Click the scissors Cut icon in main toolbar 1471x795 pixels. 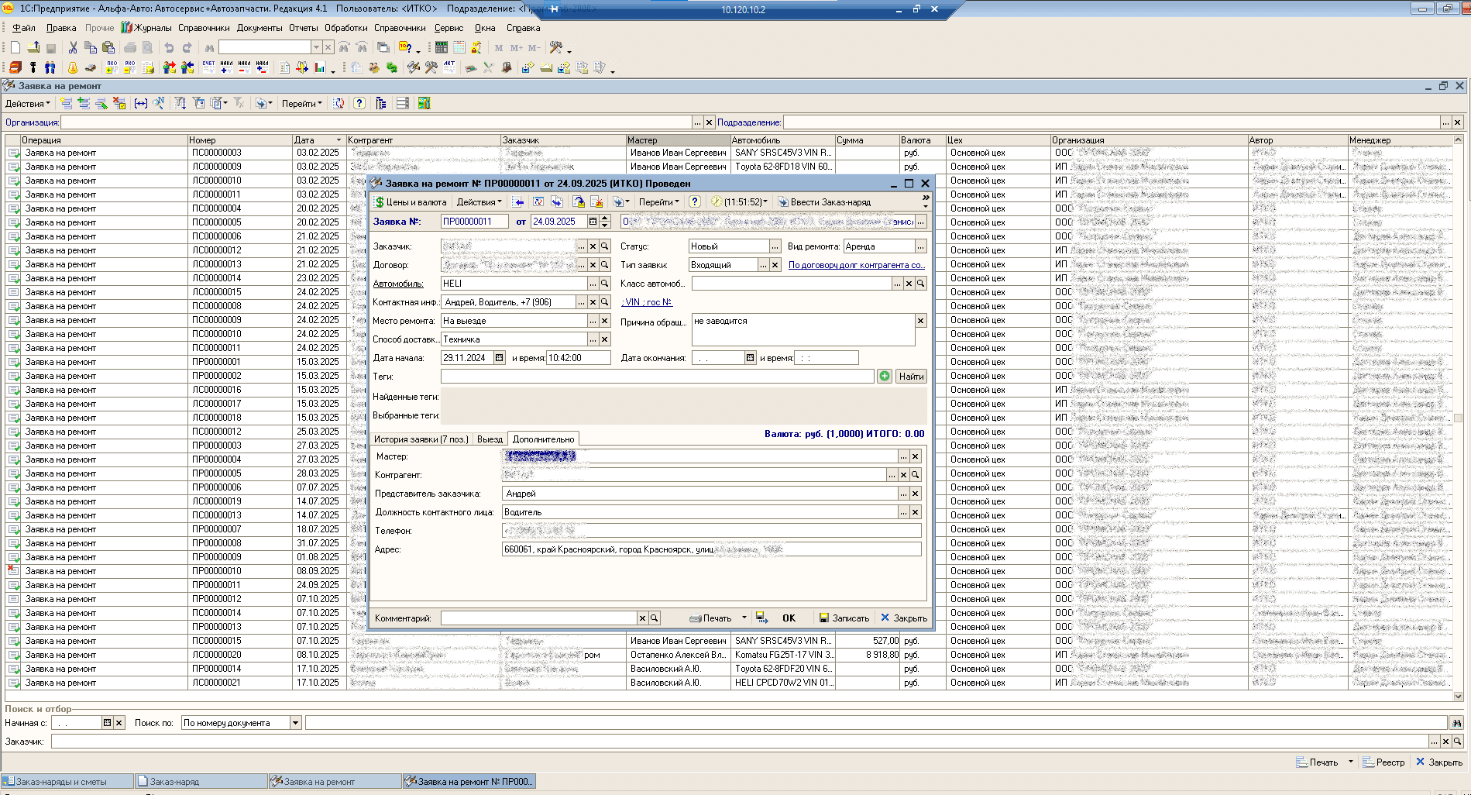(73, 47)
